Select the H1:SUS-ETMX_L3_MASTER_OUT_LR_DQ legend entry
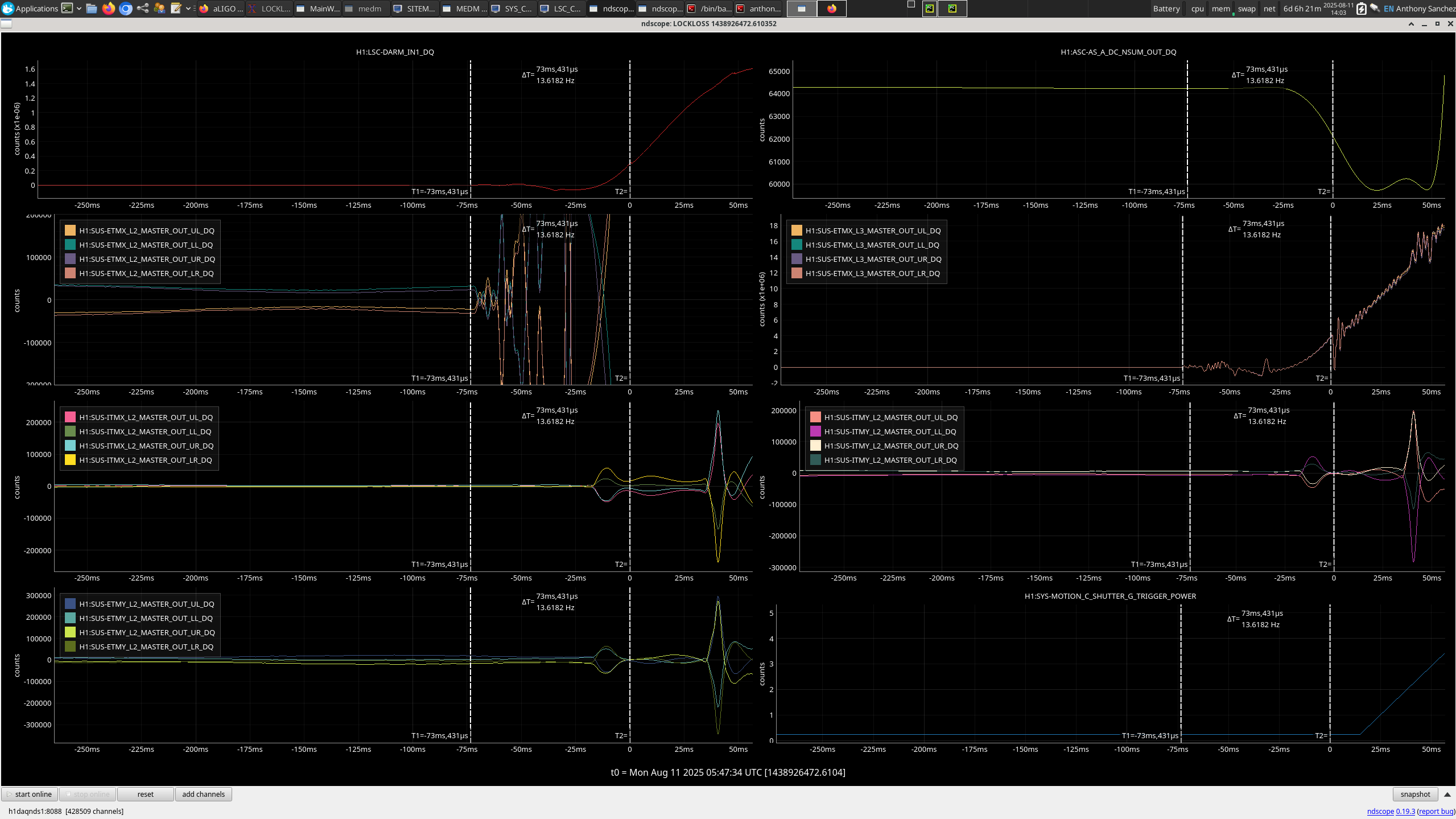 coord(873,273)
